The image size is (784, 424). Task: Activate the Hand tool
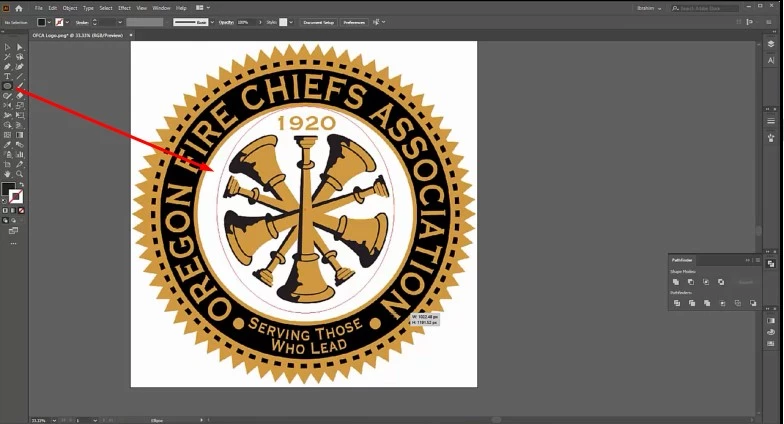7,174
